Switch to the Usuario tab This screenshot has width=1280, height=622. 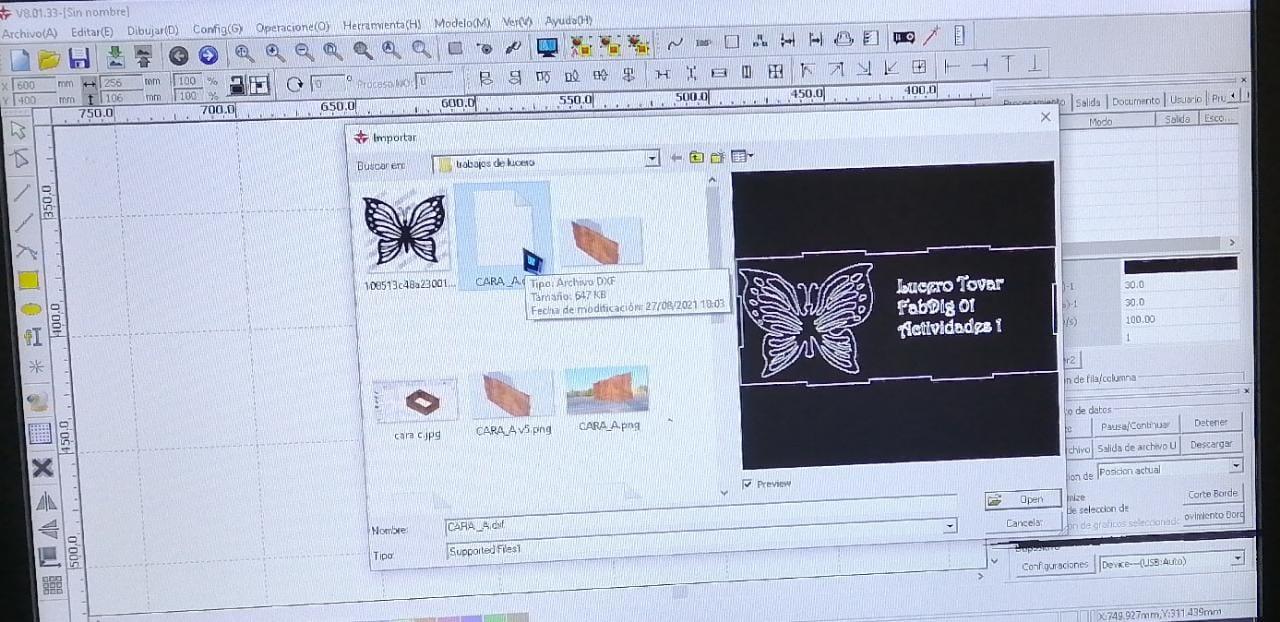[x=1186, y=100]
